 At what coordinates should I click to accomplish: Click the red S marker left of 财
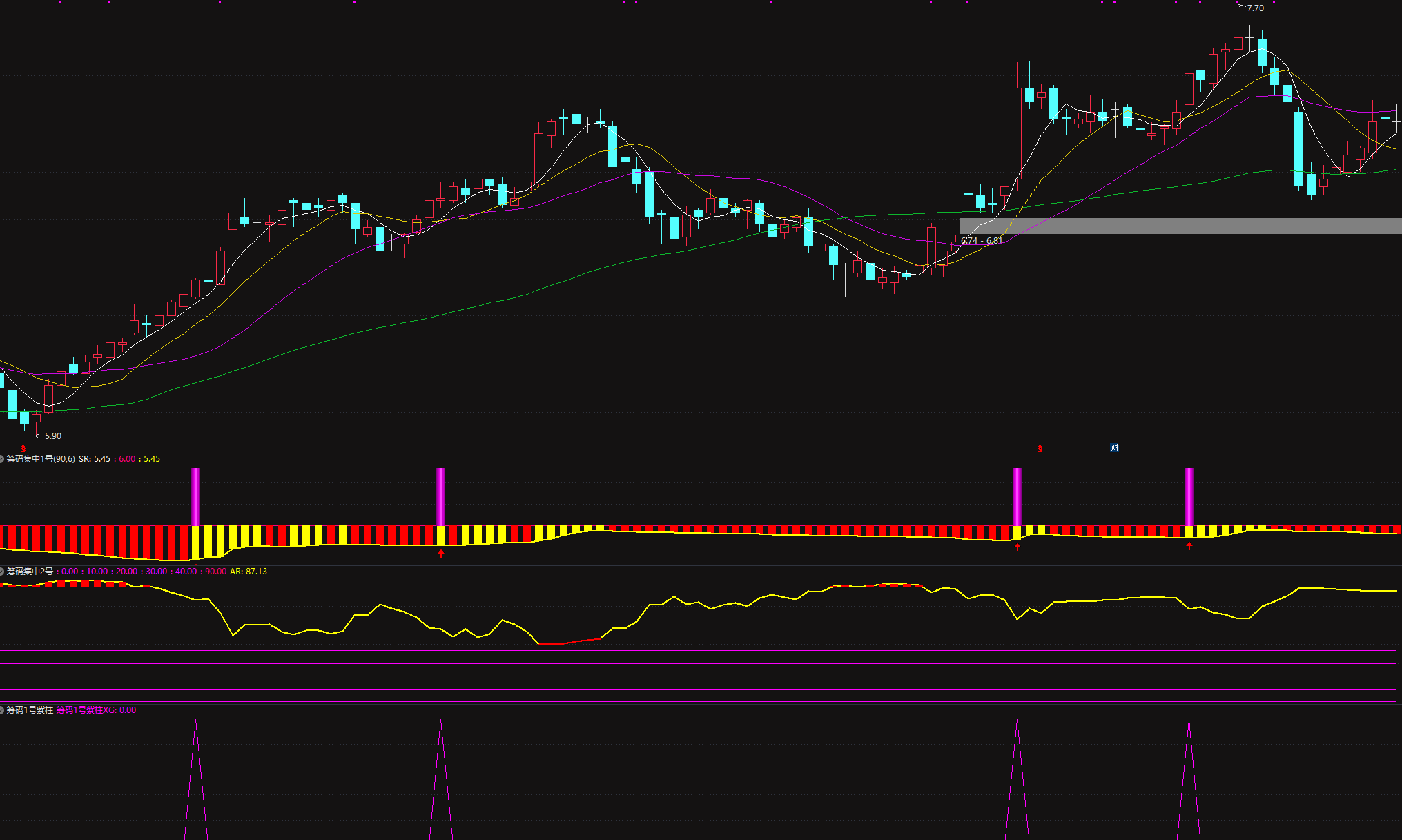coord(1040,449)
